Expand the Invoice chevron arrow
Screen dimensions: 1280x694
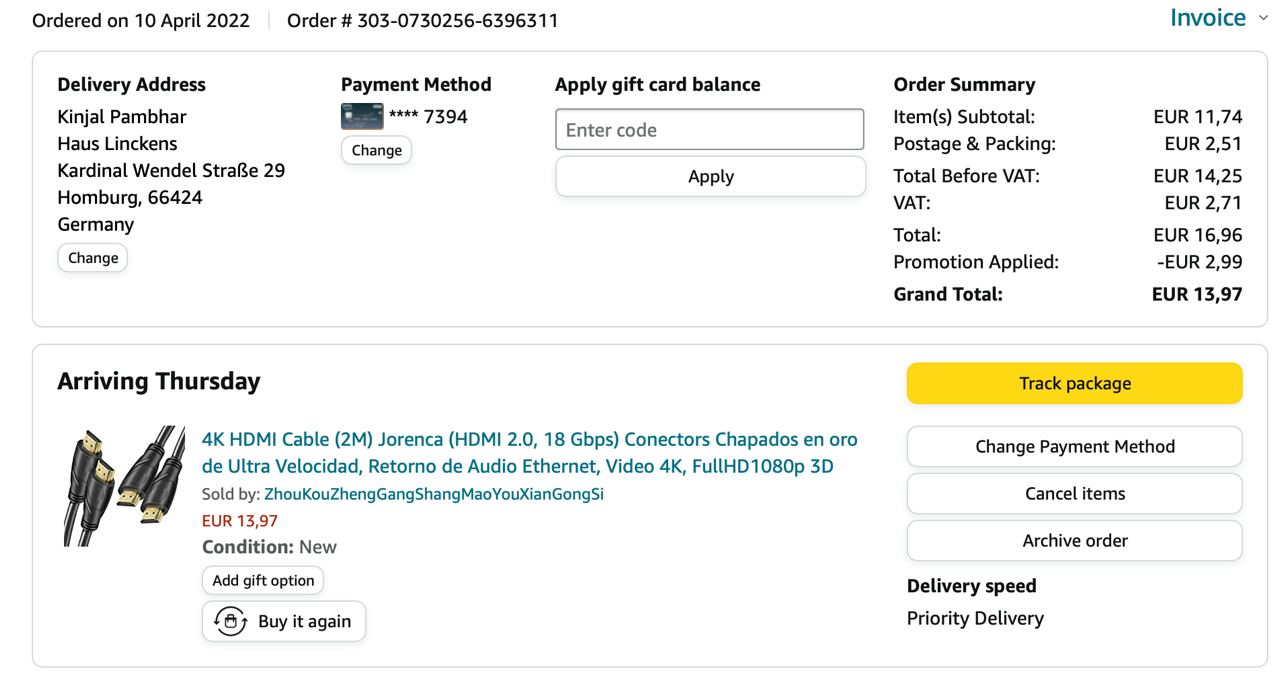(1263, 19)
